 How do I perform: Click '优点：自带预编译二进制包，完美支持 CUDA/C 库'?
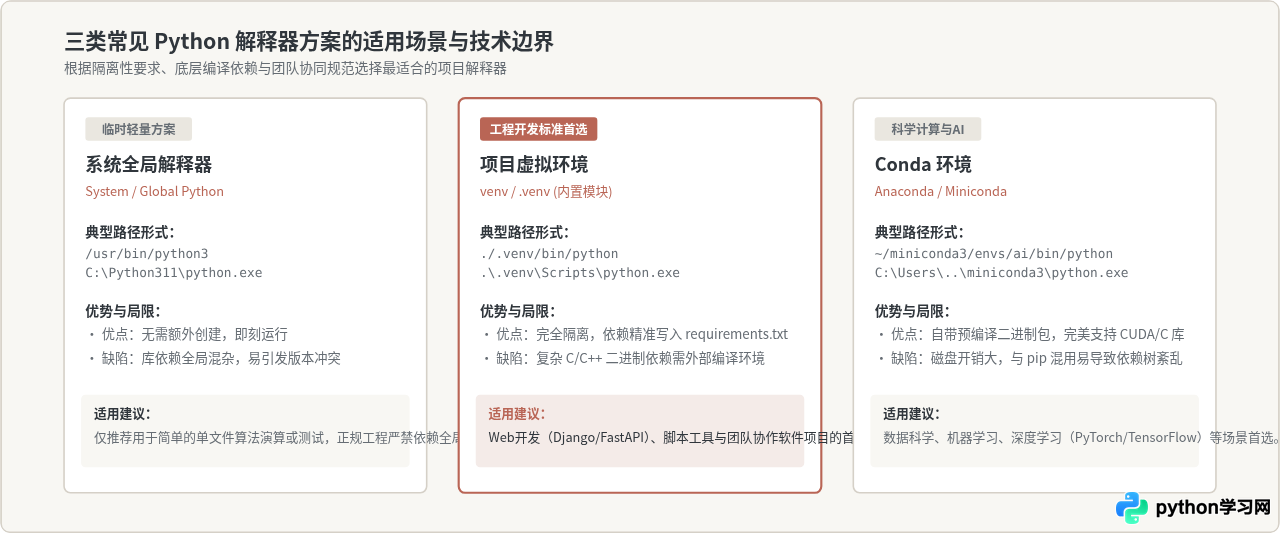click(x=1038, y=335)
